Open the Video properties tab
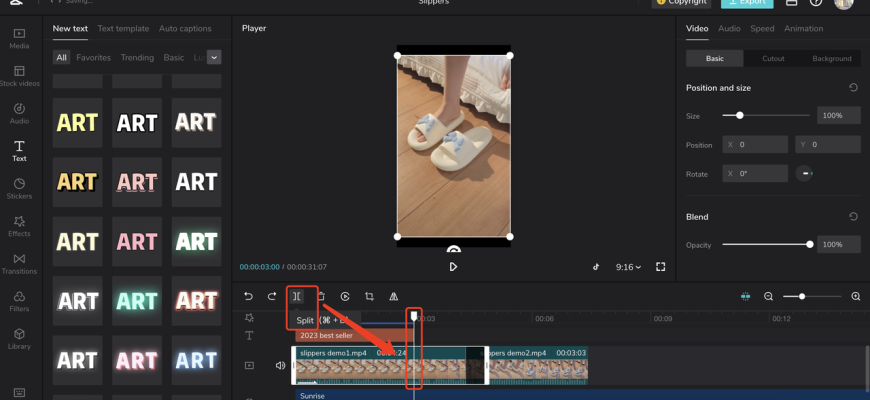Screen dimensions: 870x400 coord(697,28)
